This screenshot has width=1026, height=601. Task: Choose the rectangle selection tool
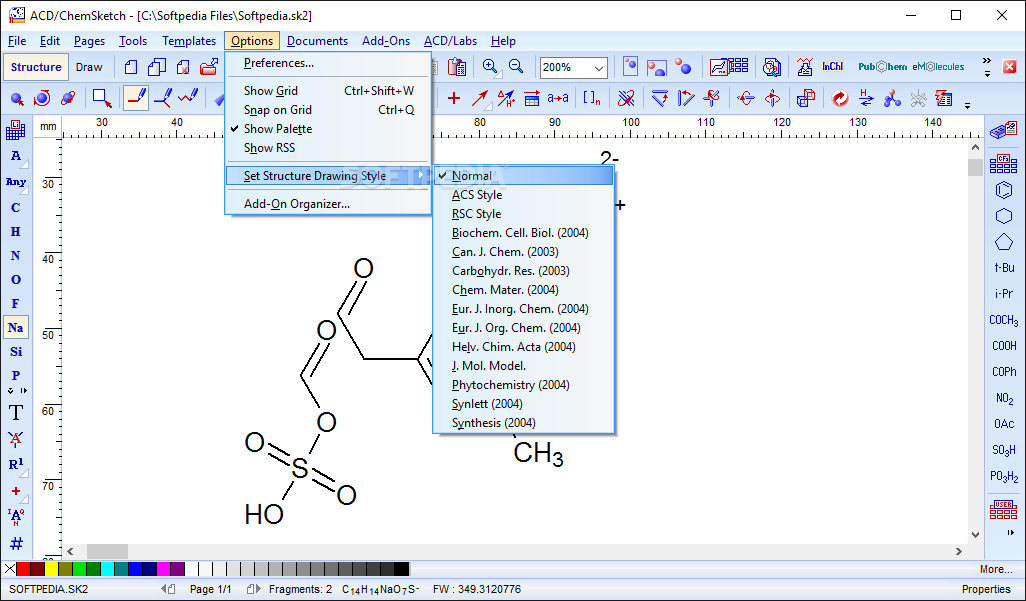[102, 99]
